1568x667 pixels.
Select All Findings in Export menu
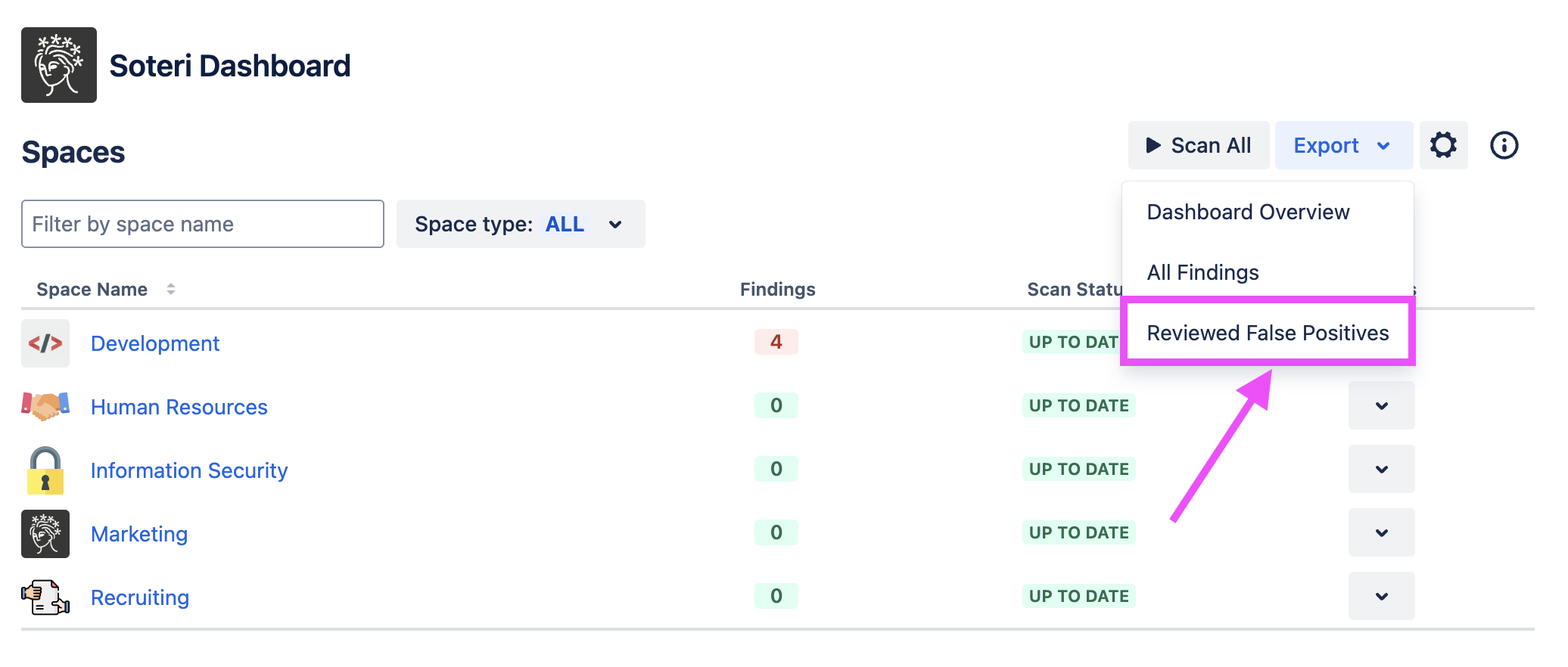point(1202,272)
